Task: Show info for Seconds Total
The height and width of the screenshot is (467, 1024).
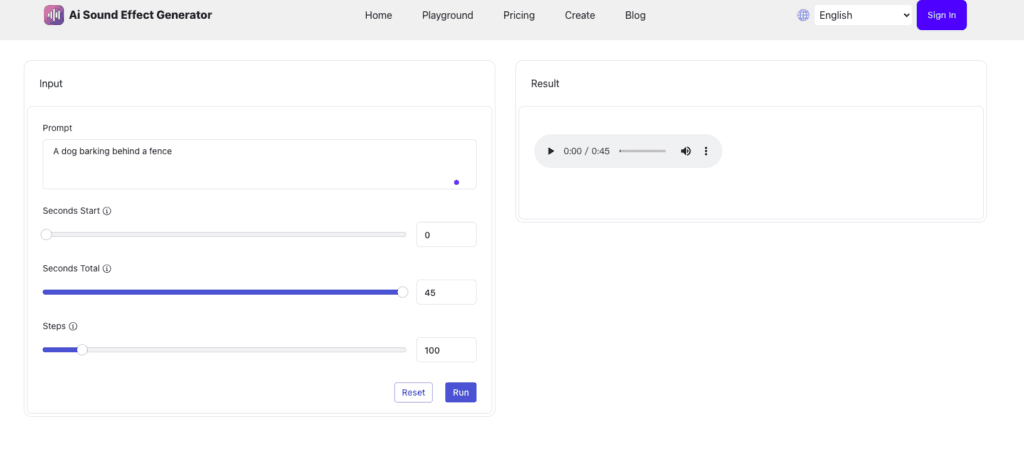Action: [x=107, y=268]
